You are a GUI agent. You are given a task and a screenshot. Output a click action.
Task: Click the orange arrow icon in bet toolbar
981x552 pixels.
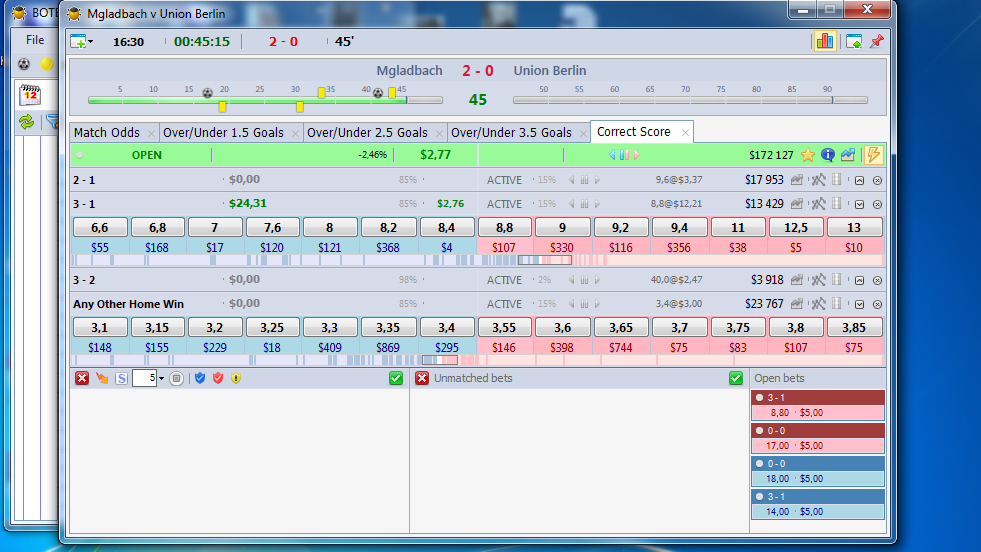coord(102,378)
